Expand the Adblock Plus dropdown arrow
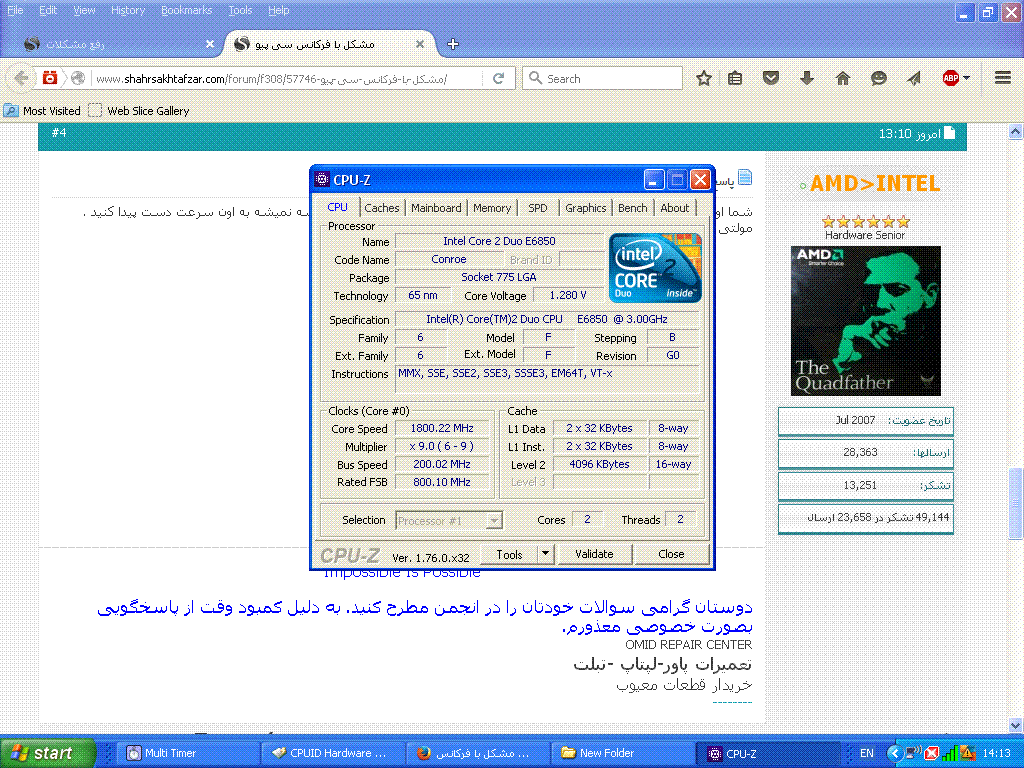The image size is (1024, 768). coord(966,78)
